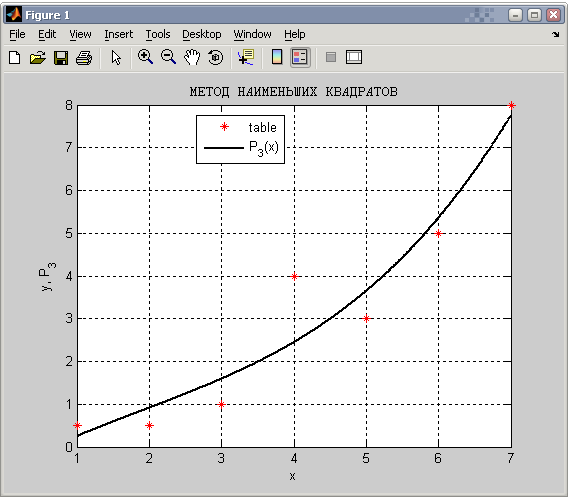Click the plot title МЕТОД НАИМЕНЬШИХ КВАДРАТОВ

pos(293,92)
